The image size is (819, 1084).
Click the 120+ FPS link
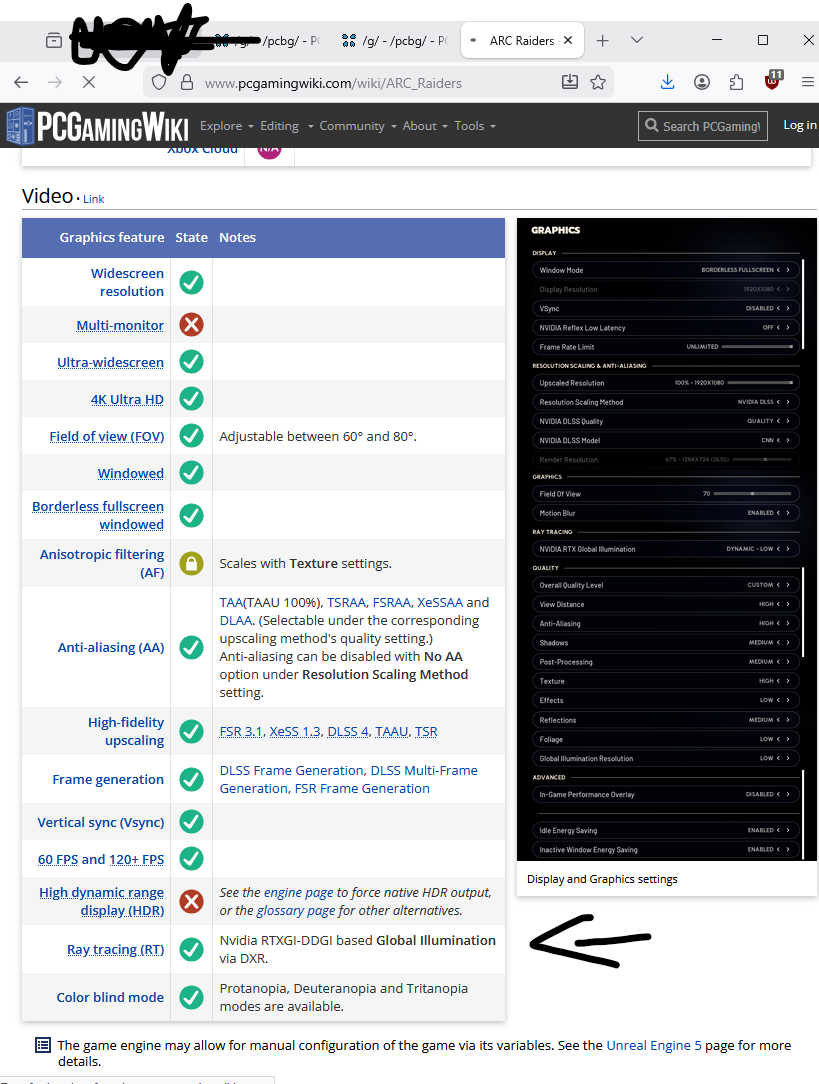[136, 859]
